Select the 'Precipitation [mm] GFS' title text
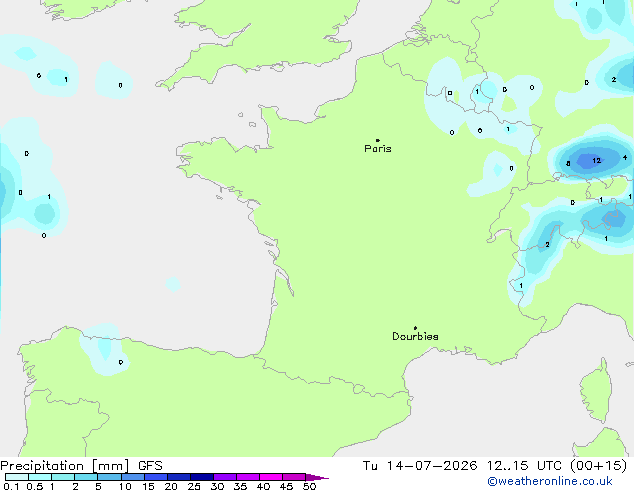The image size is (634, 490). (81, 466)
